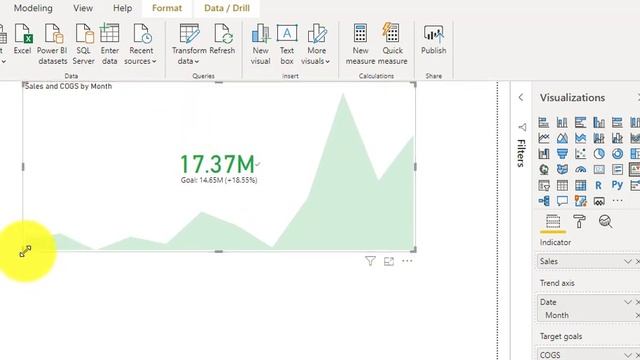
Task: Open the Modeling ribbon tab
Action: coord(33,8)
